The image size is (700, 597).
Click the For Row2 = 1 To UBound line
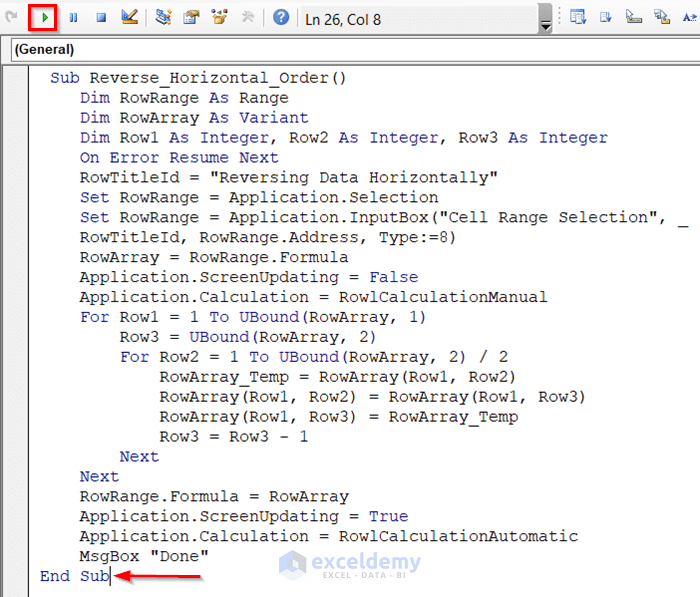(314, 357)
